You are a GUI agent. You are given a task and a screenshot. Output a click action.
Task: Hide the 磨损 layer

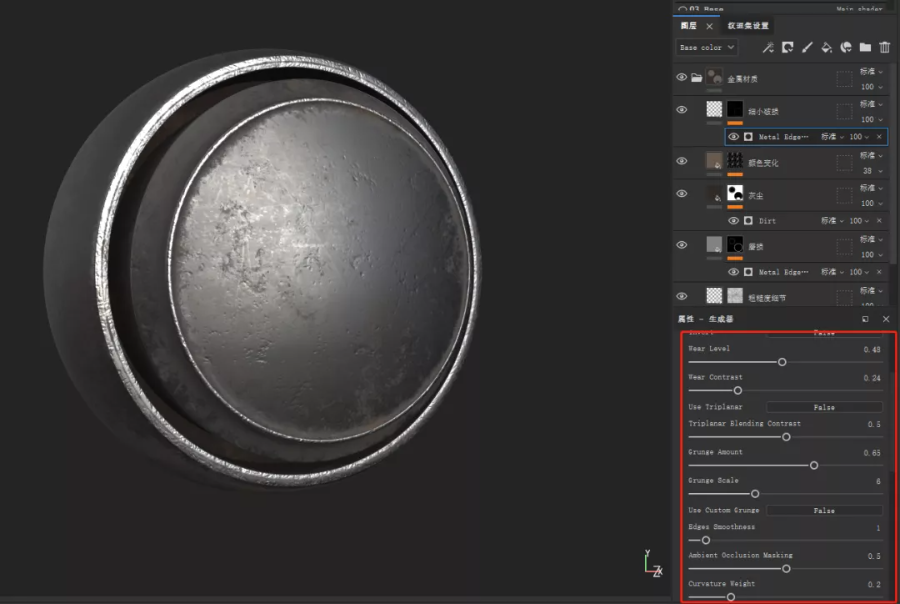tap(681, 245)
